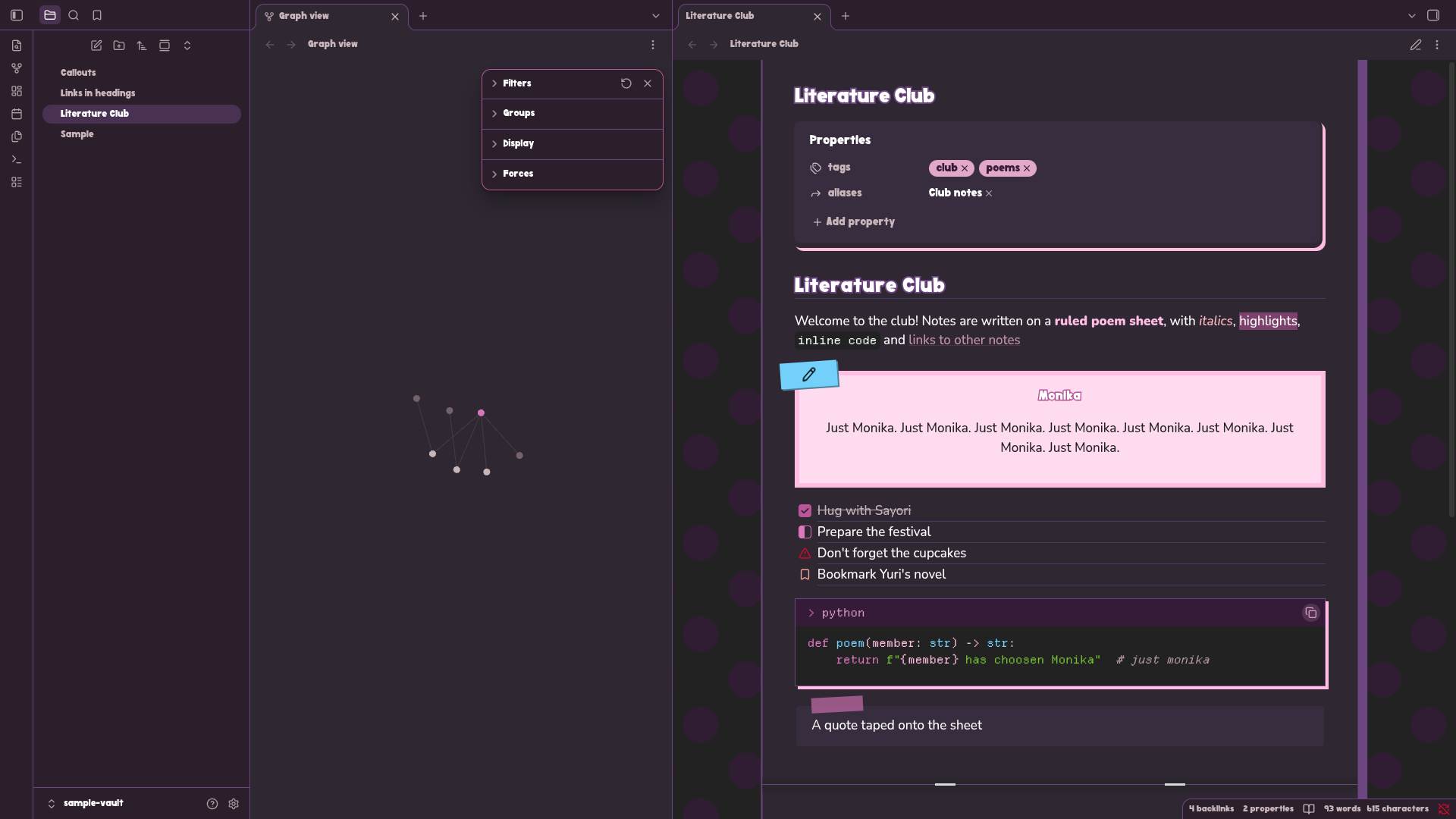Select the pink highlighted graph node
Viewport: 1456px width, 819px height.
pos(481,413)
